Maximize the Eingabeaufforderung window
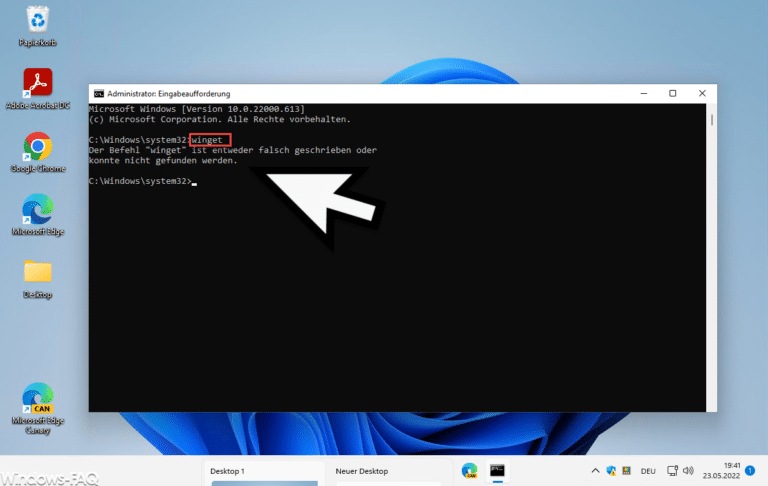768x486 pixels. point(672,94)
